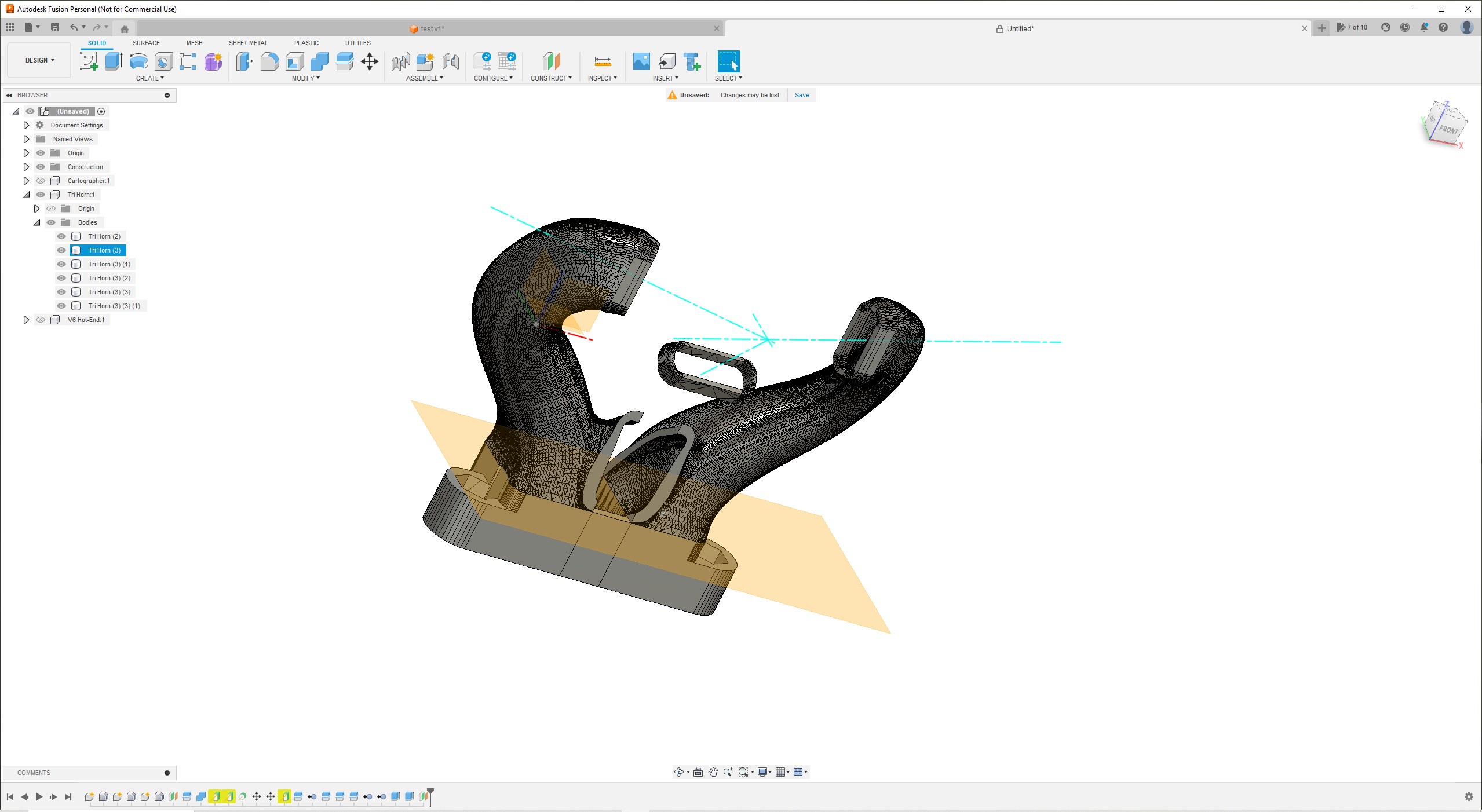Select the Press Pull tool

coord(244,61)
